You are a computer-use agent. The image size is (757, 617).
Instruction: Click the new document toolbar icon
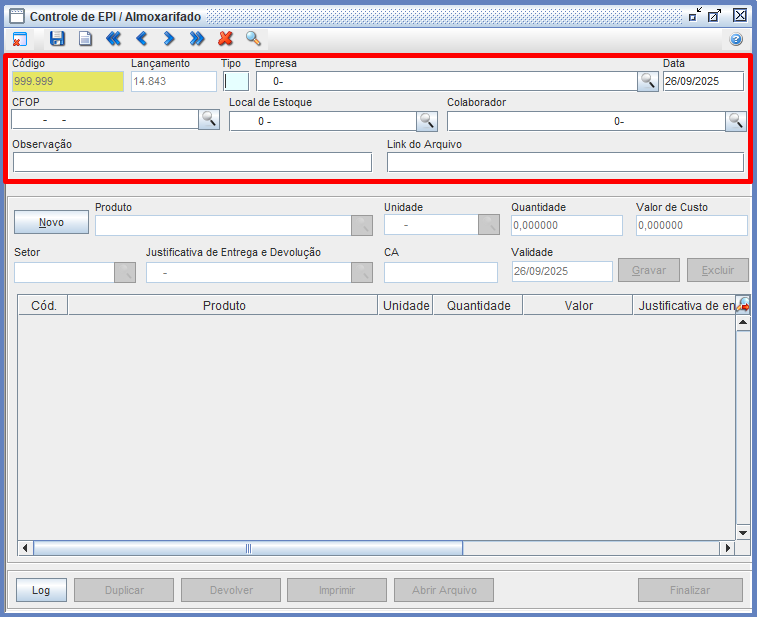pos(85,39)
